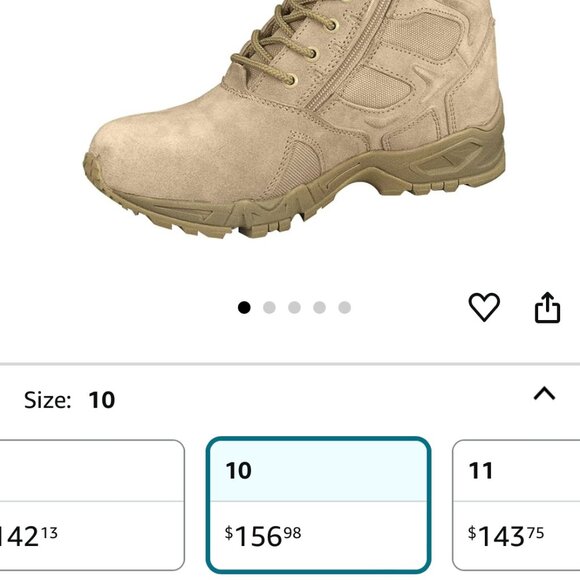The height and width of the screenshot is (580, 580).
Task: Select size 10 option priced $156.98
Action: pos(318,505)
